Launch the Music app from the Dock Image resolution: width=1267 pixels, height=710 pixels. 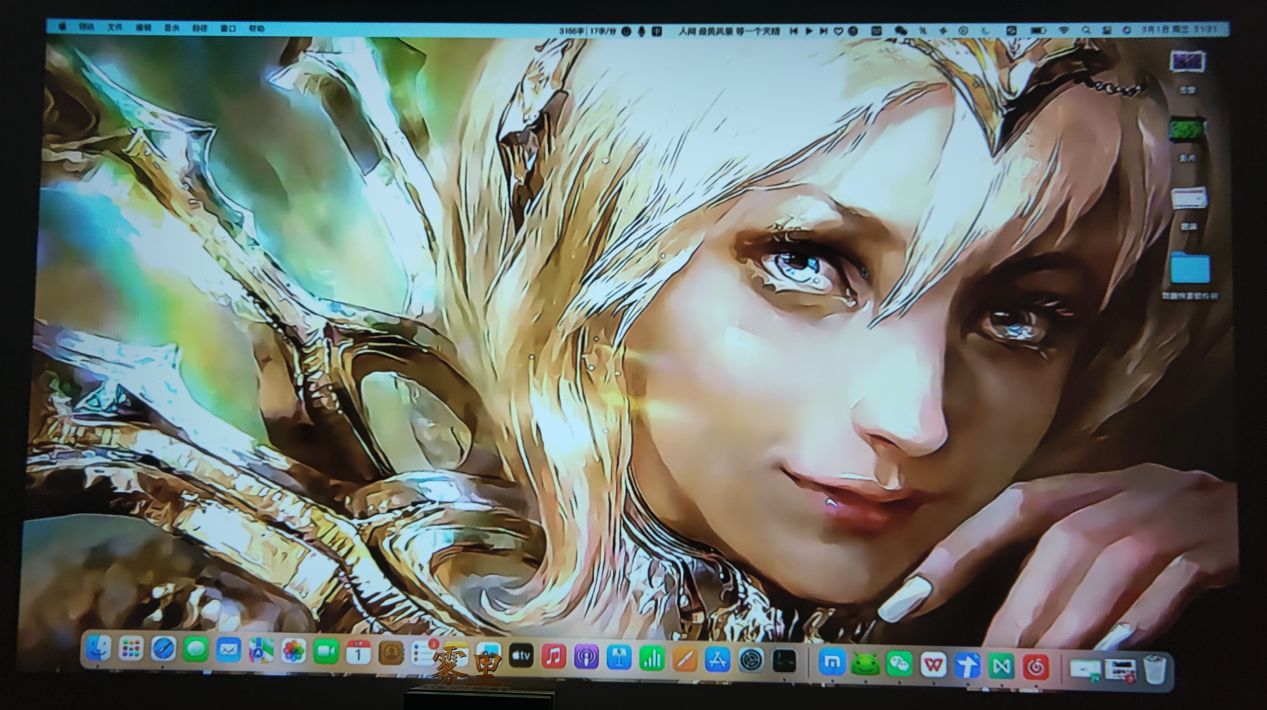click(x=553, y=657)
